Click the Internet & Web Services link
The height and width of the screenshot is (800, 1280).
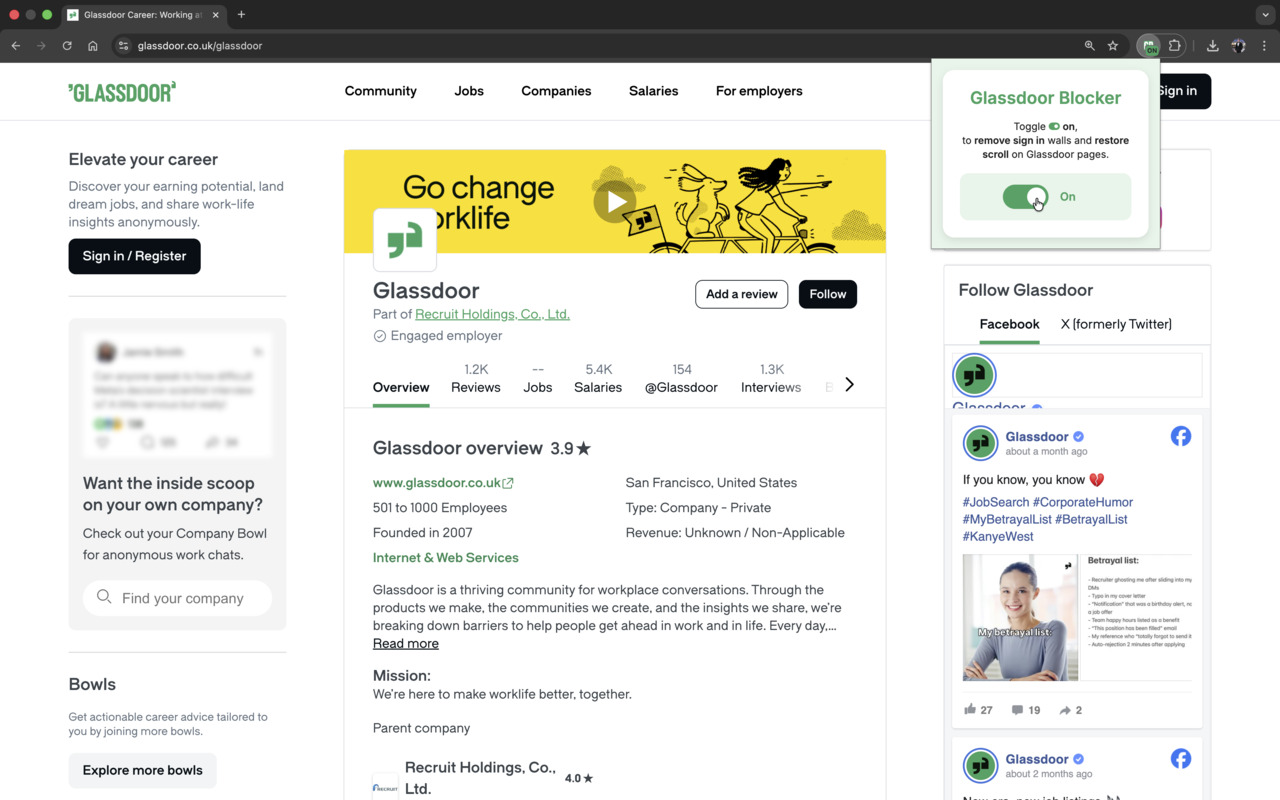coord(446,558)
